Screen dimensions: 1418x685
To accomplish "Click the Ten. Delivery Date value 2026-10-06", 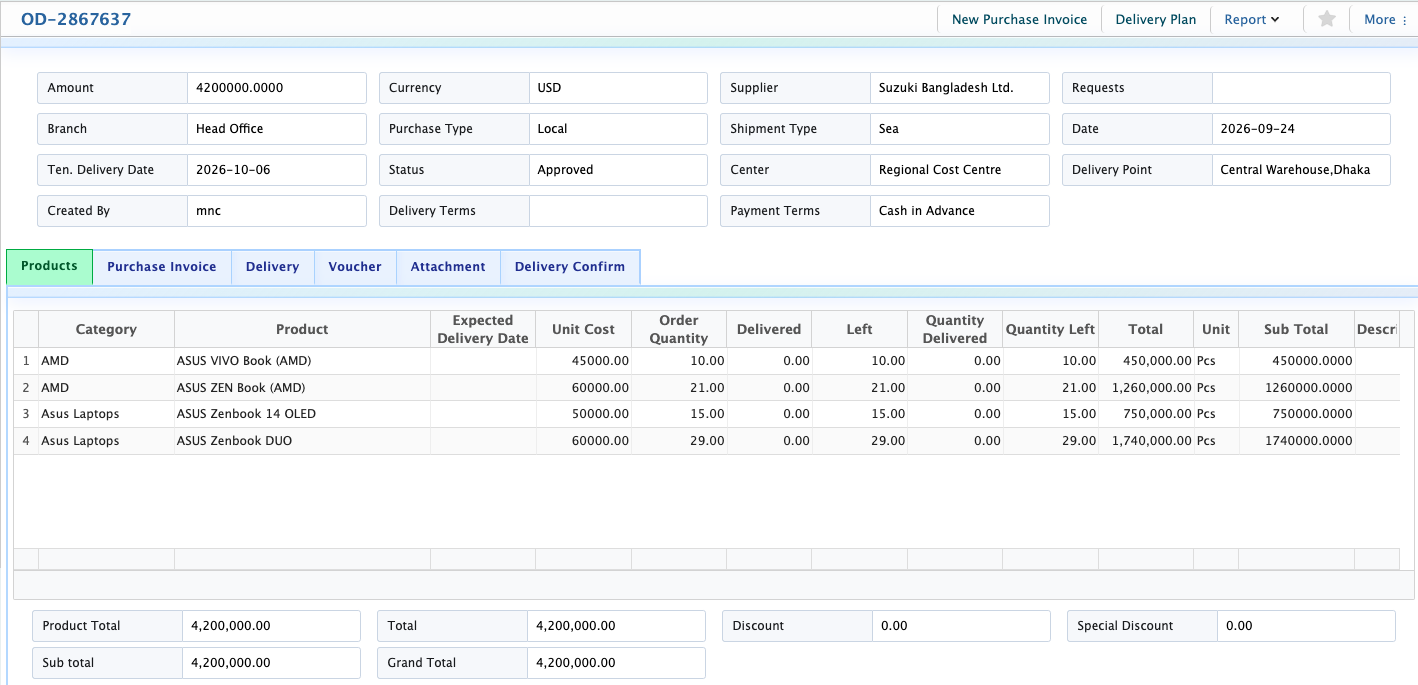I will (277, 170).
